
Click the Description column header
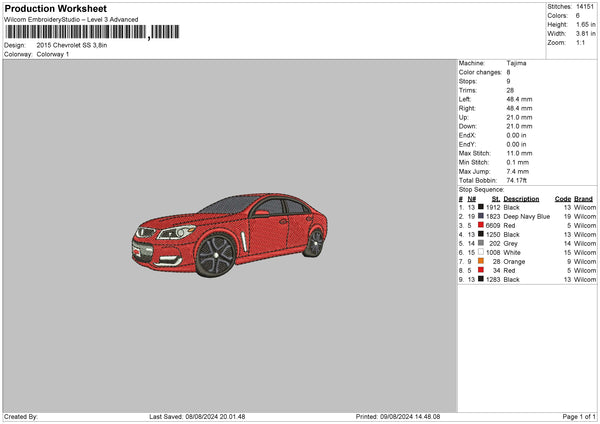click(x=521, y=198)
